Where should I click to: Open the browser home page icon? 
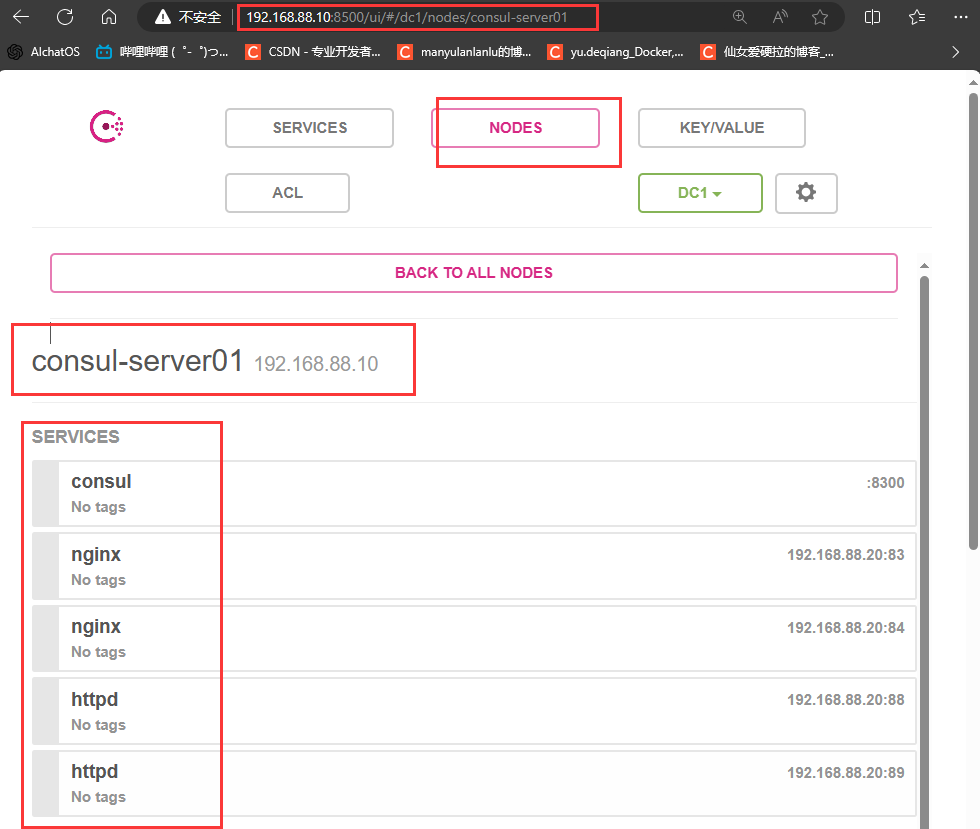[109, 17]
